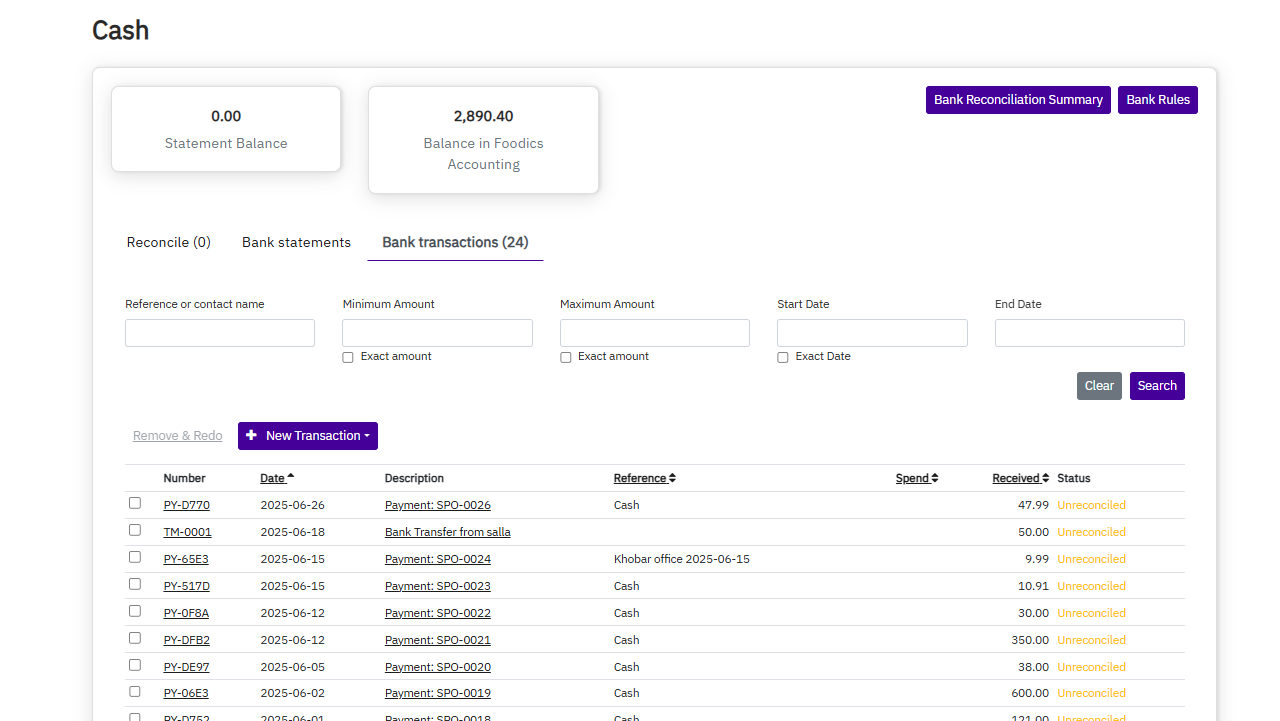Screen dimensions: 1280x721
Task: Enable Exact amount under Maximum Amount
Action: coord(566,357)
